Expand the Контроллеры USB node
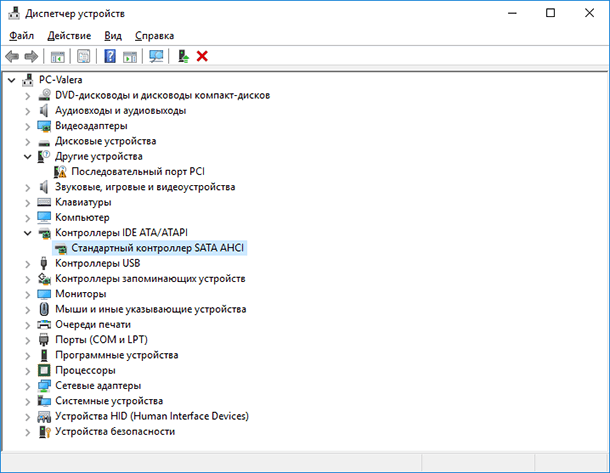Screen dimensions: 610x473 (28, 264)
